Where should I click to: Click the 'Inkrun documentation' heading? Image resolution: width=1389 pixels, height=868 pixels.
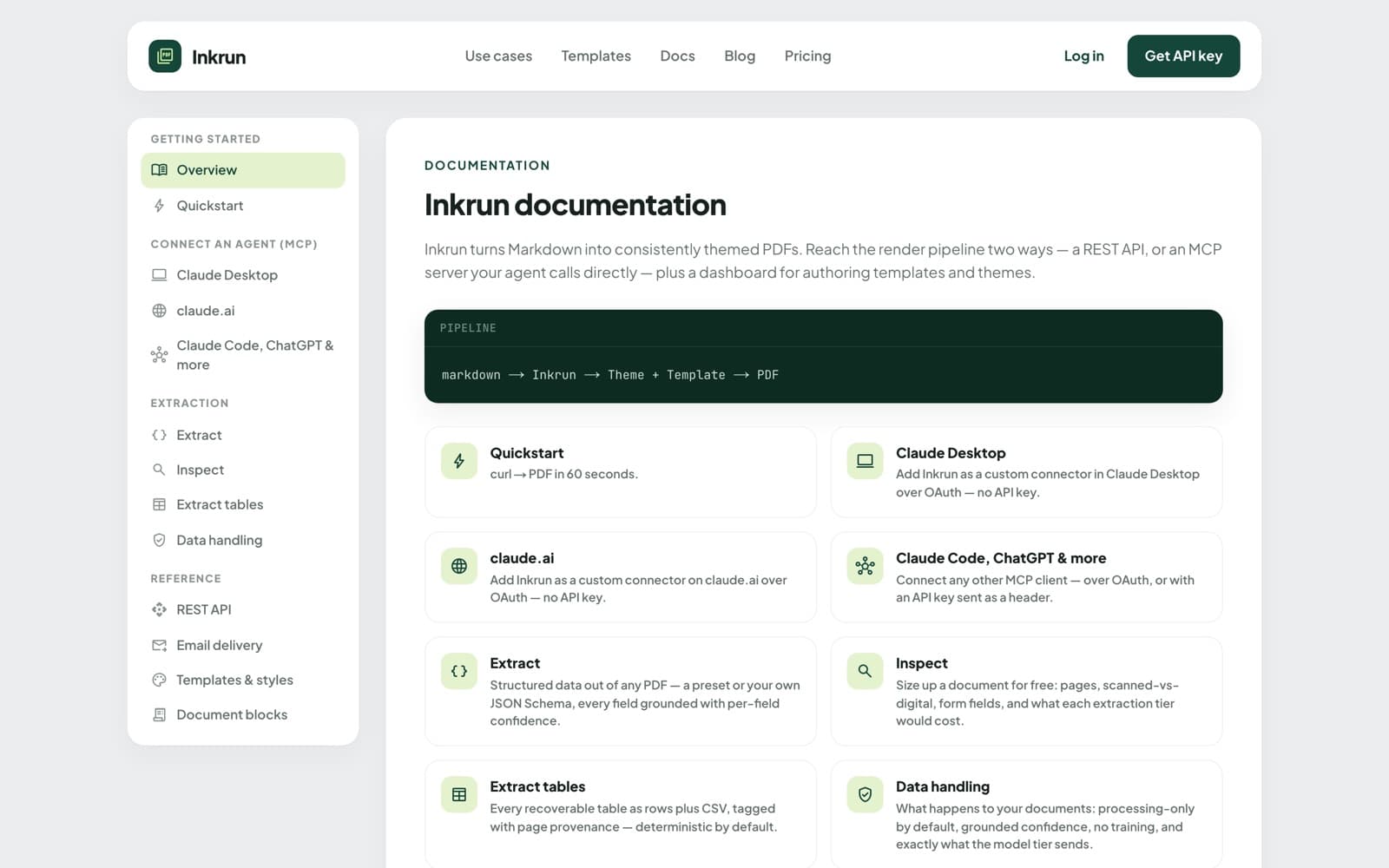click(575, 206)
